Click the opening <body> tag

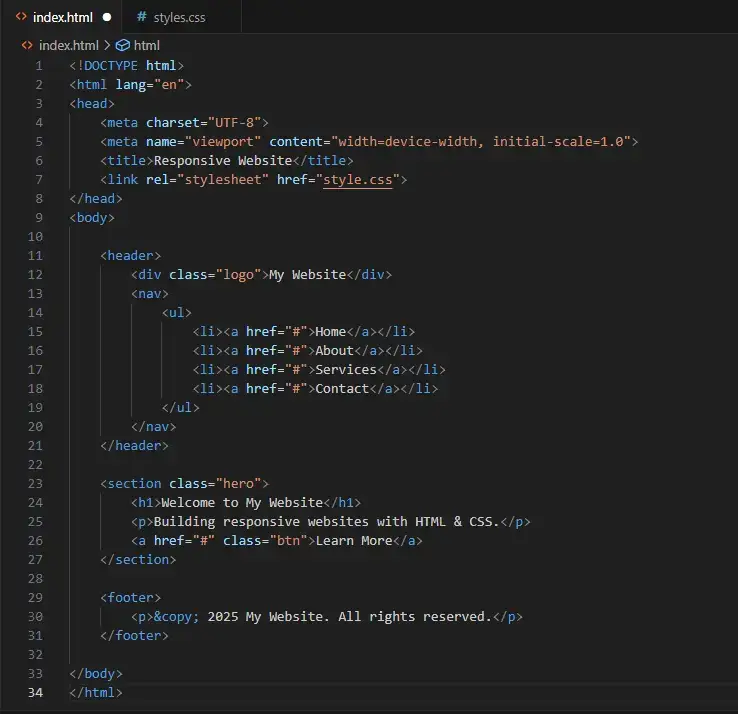click(x=92, y=218)
